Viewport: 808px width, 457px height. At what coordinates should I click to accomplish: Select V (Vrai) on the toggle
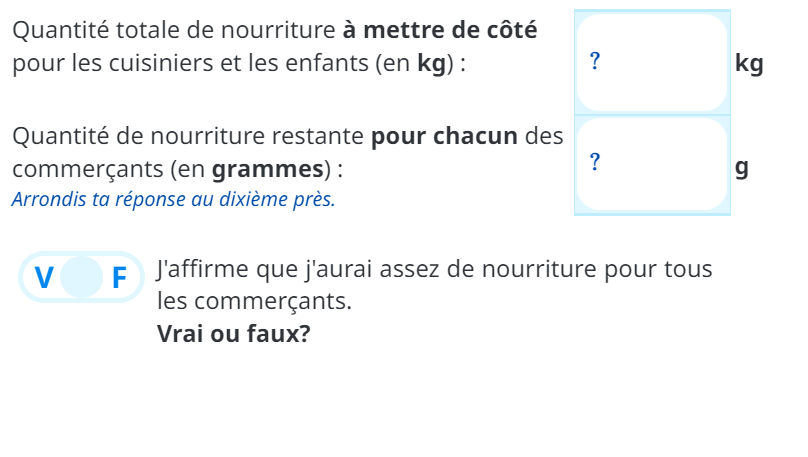[43, 277]
